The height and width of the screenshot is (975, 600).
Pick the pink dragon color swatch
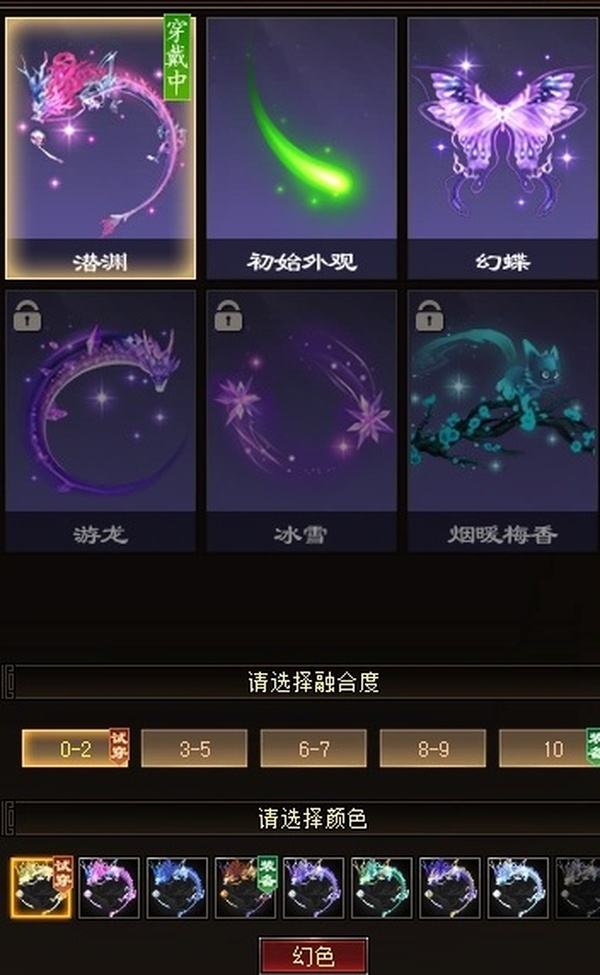click(x=109, y=887)
